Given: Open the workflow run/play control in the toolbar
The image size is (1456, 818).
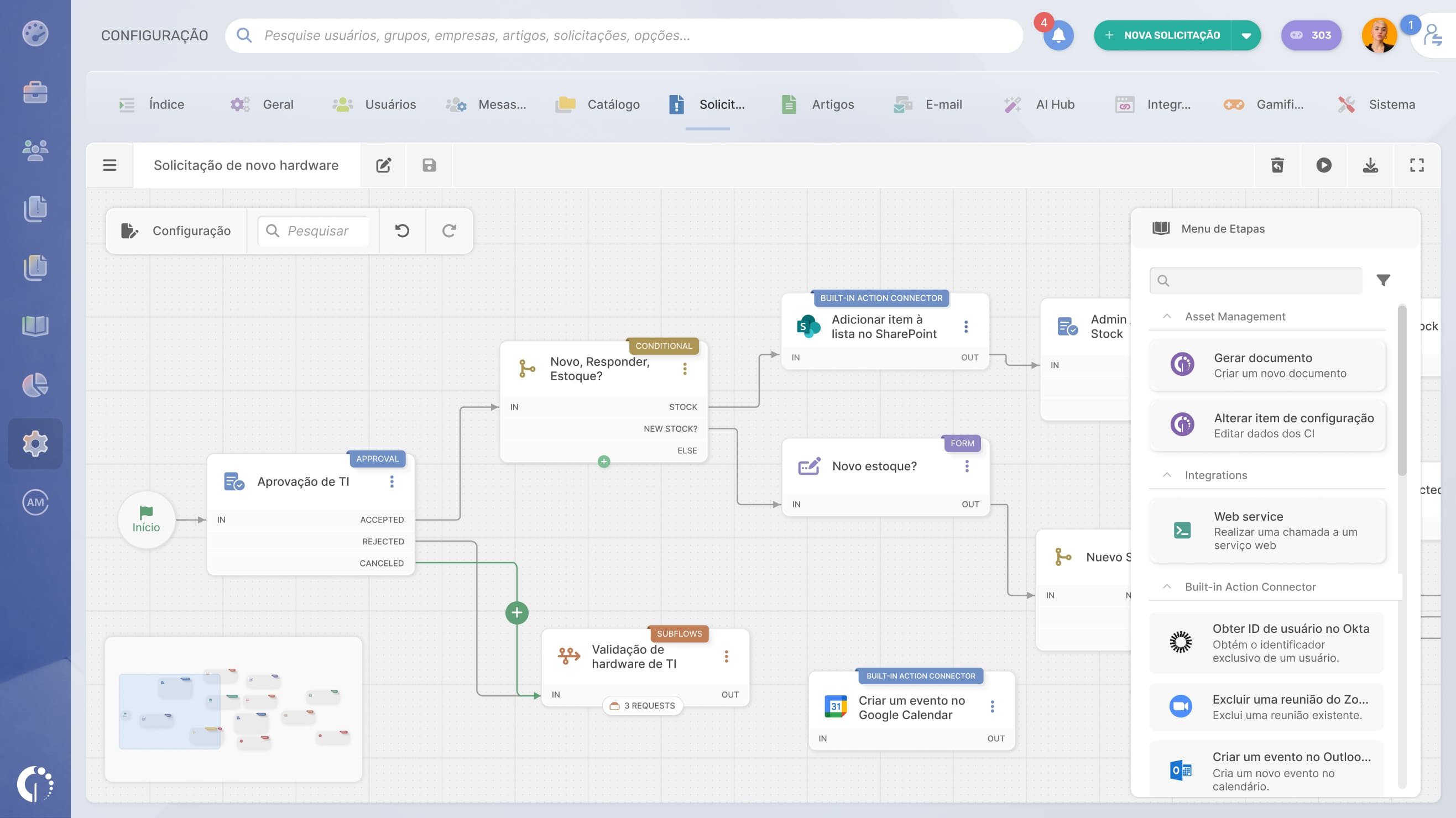Looking at the screenshot, I should pos(1324,165).
